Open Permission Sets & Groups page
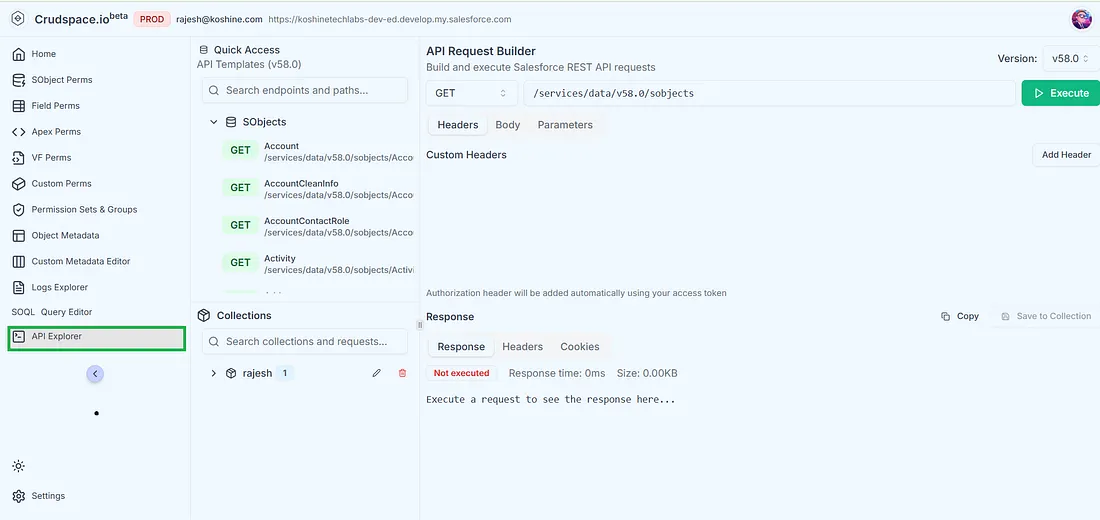The height and width of the screenshot is (520, 1100). point(84,210)
